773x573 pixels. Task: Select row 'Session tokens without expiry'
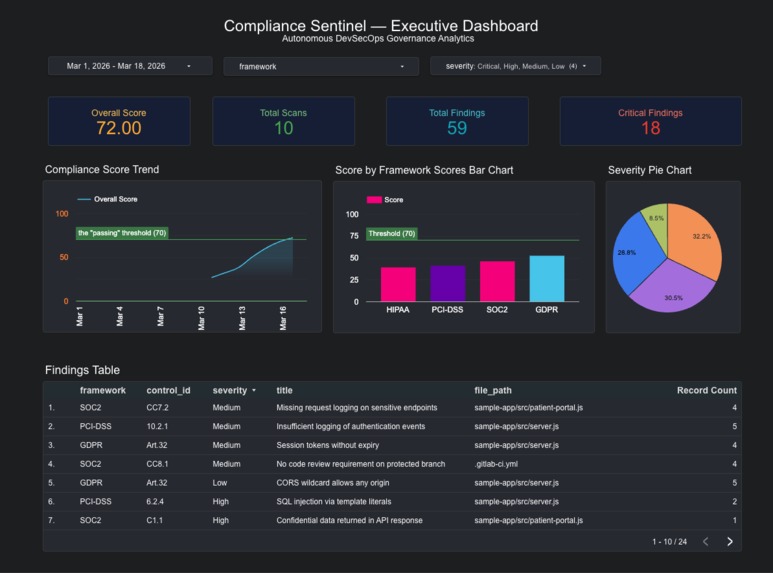(392, 445)
